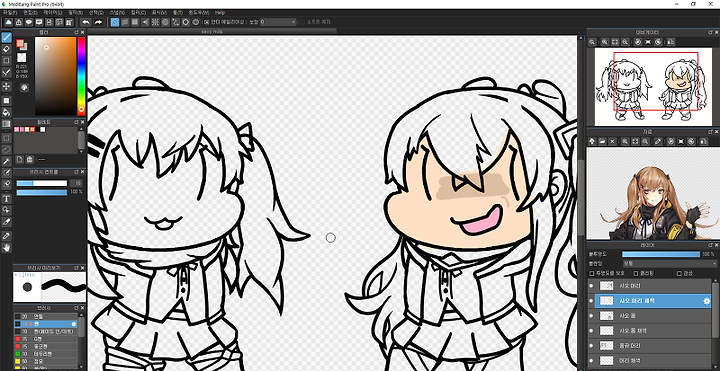
Task: Adjust the brush size slider
Action: (42, 183)
